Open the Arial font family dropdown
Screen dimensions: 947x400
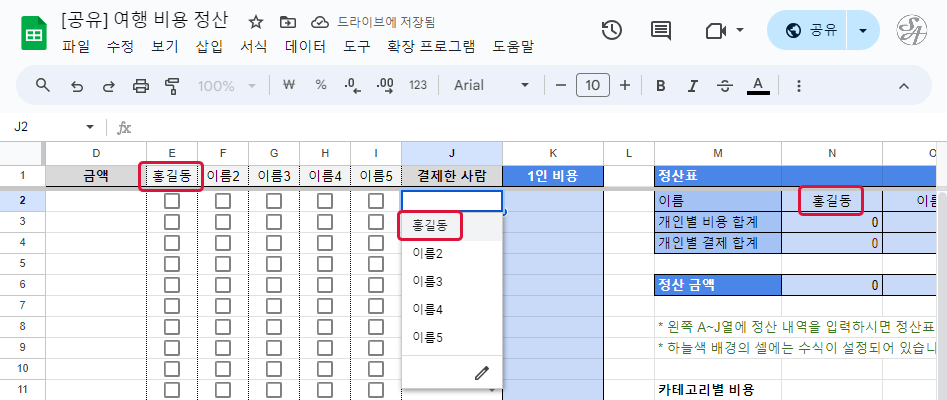(x=492, y=86)
